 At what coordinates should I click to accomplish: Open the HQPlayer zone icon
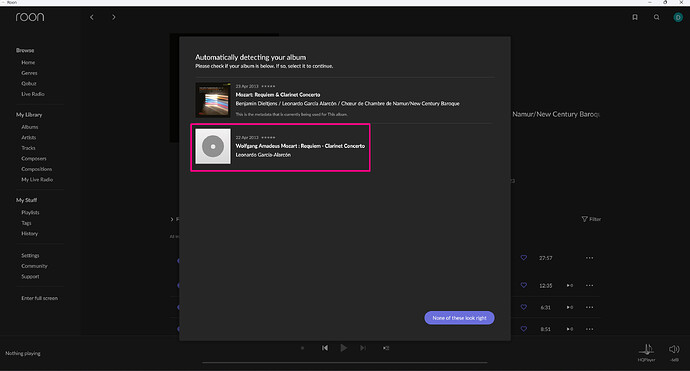pos(646,349)
